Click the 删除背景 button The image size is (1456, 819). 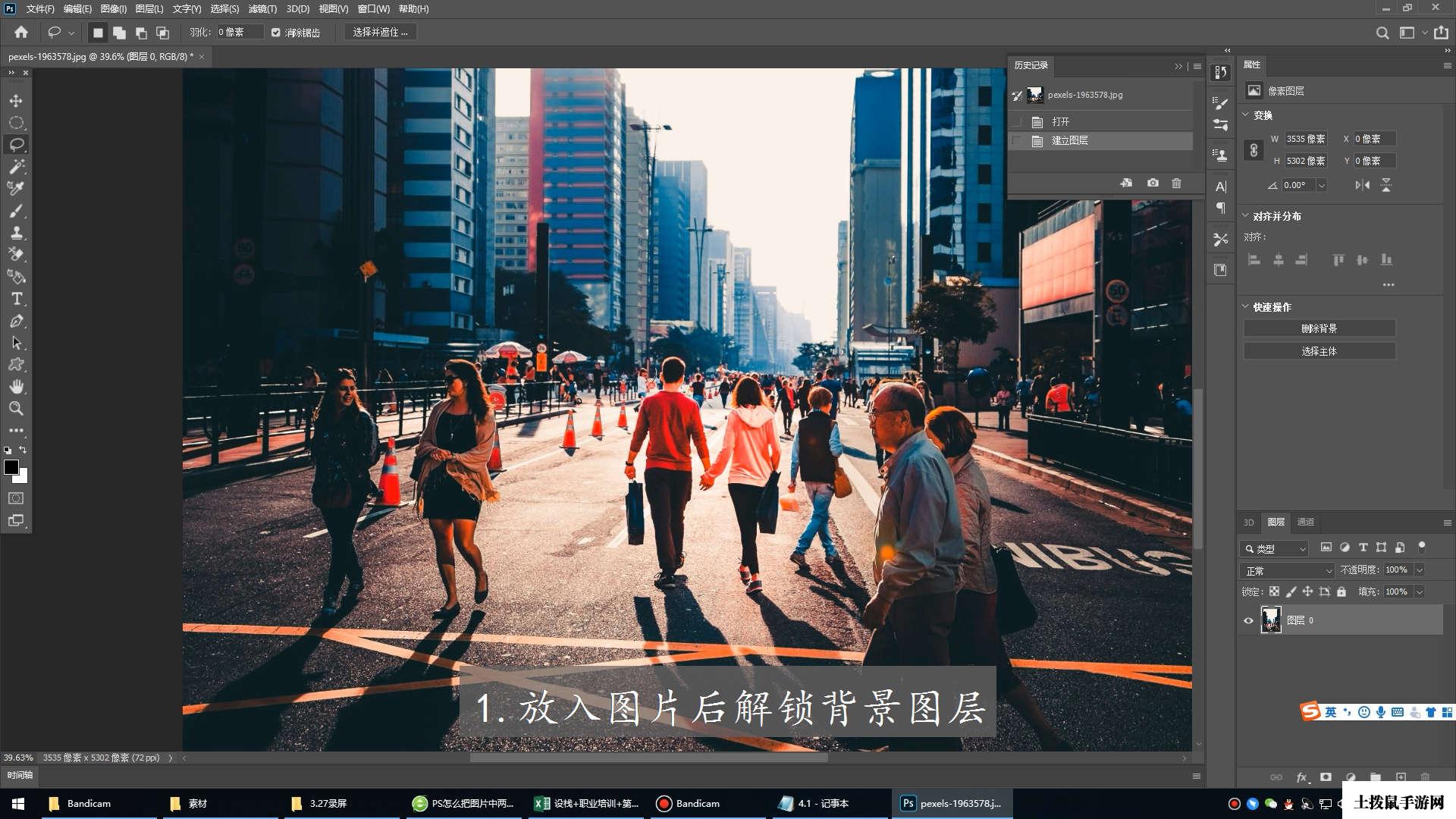click(1319, 328)
